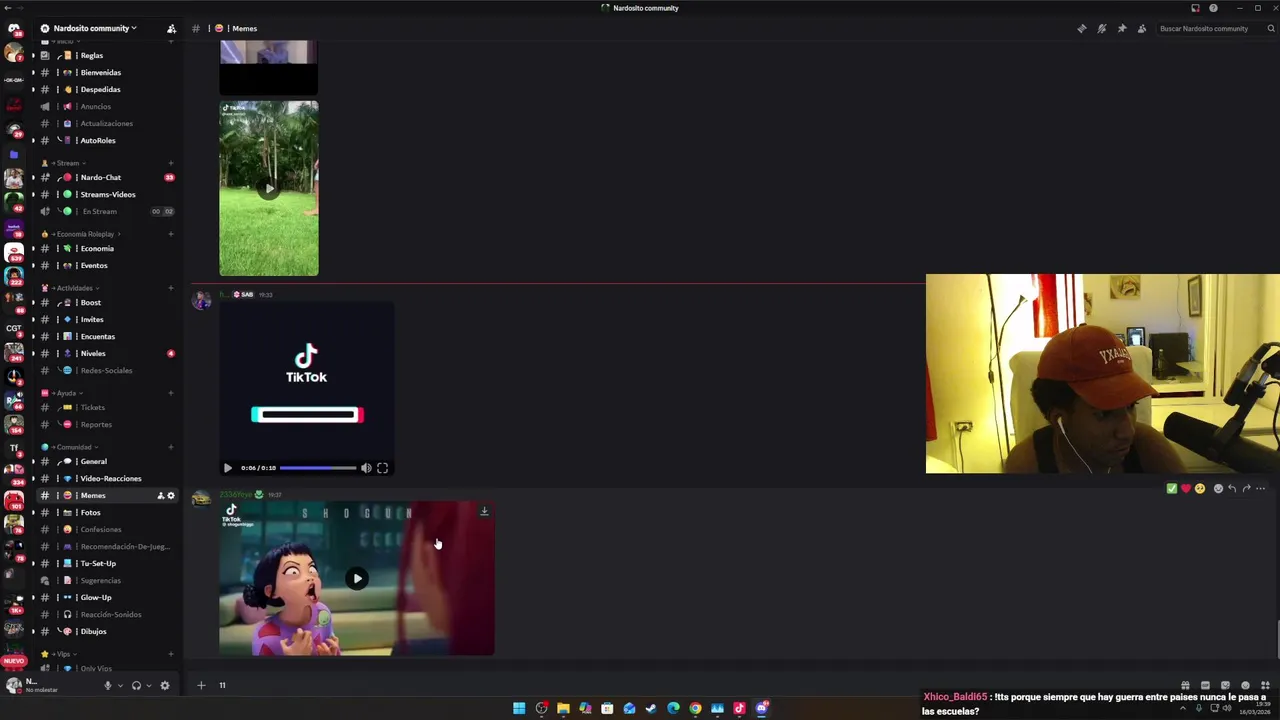Click invite people icon beside server name
Image resolution: width=1280 pixels, height=720 pixels.
point(171,28)
